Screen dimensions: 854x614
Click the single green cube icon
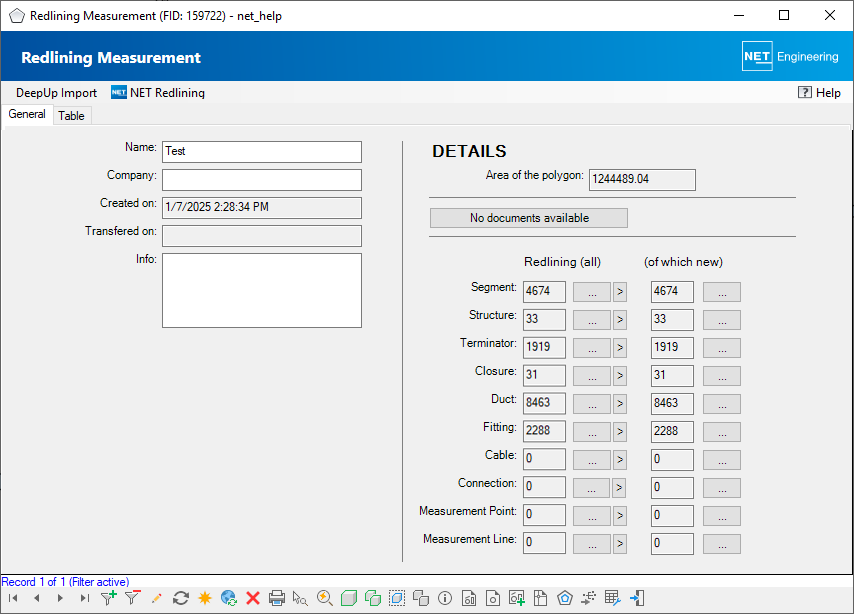(349, 598)
